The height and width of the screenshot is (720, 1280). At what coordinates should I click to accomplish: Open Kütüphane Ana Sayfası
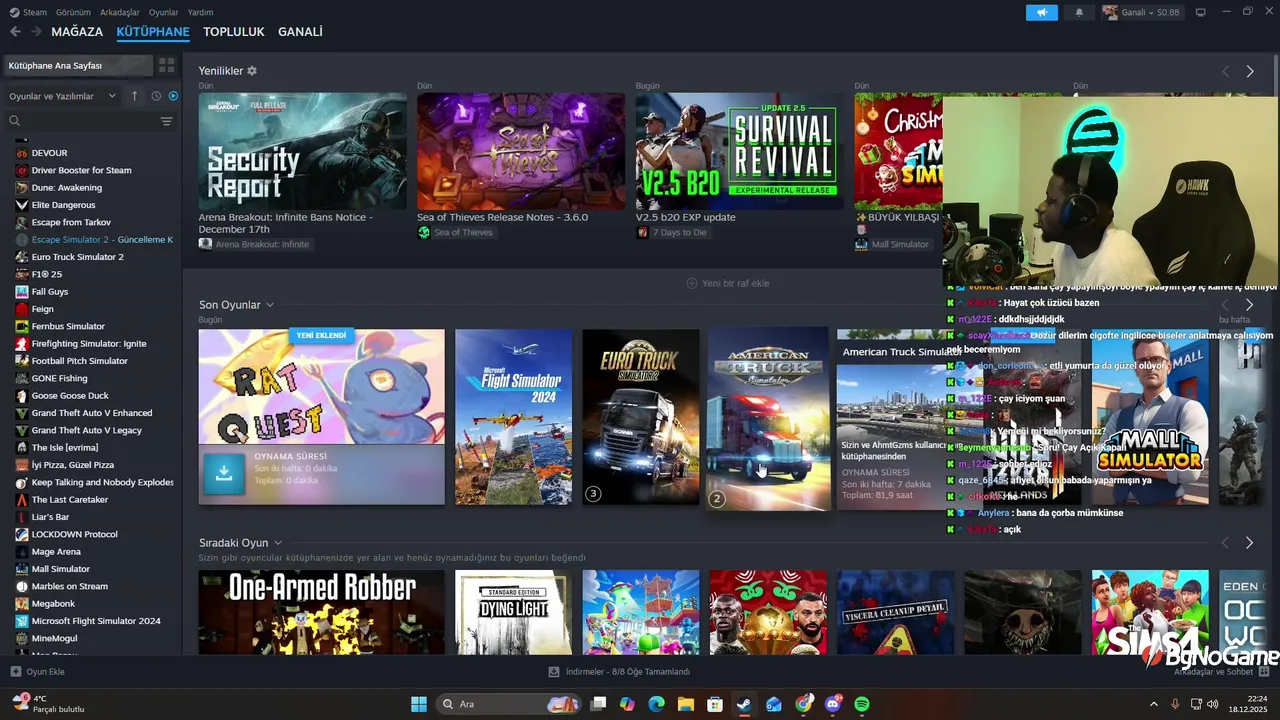pyautogui.click(x=78, y=65)
